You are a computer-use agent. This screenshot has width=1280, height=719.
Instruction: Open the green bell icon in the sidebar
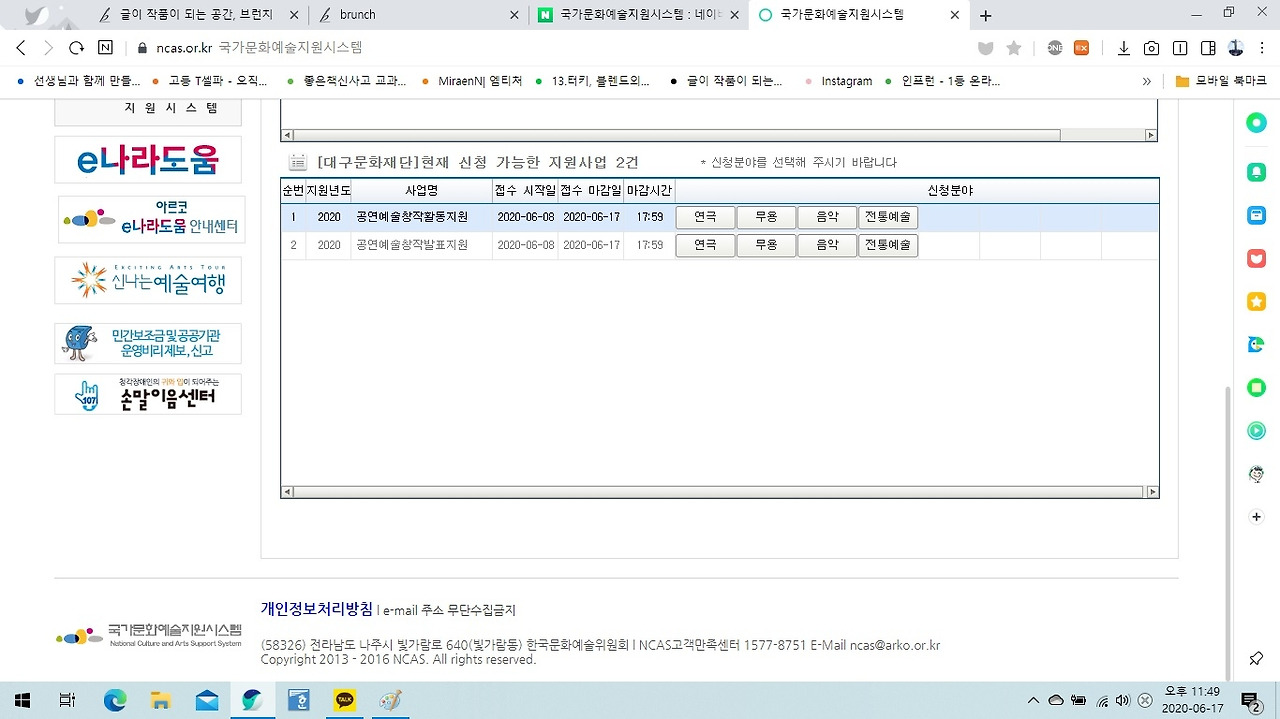[1256, 172]
